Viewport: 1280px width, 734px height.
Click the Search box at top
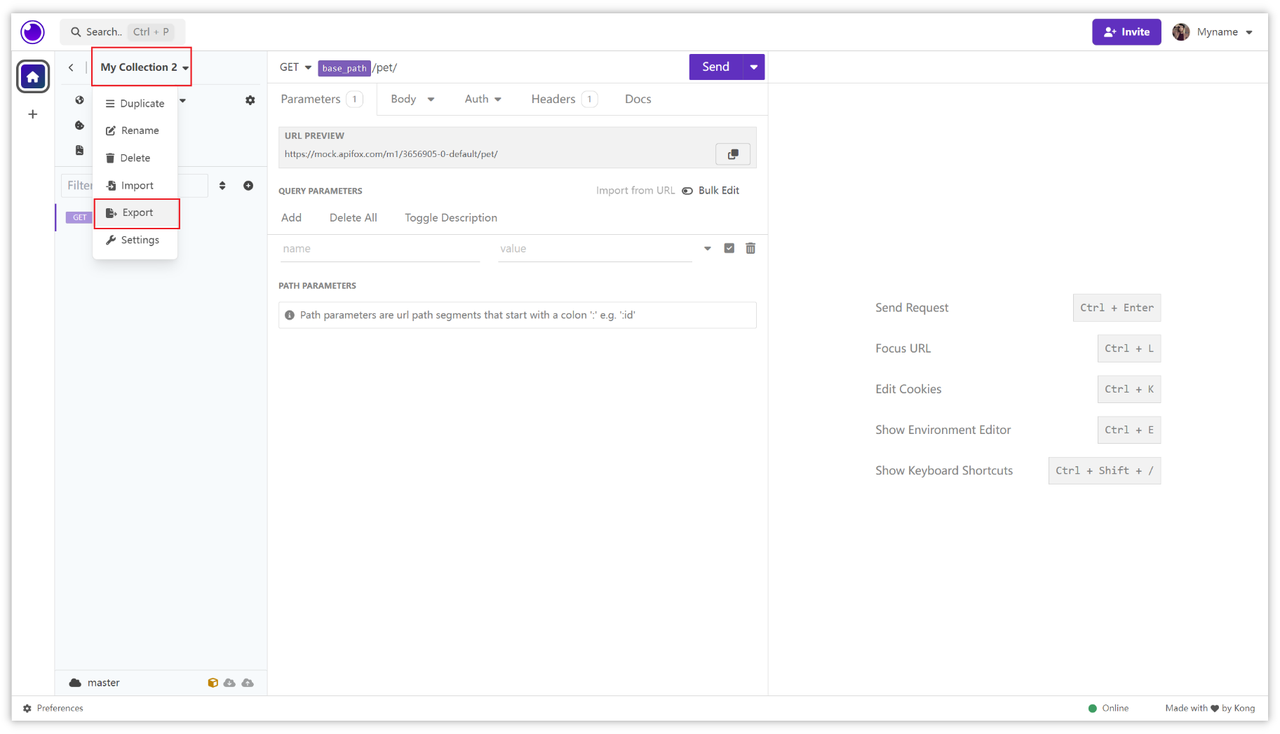122,32
